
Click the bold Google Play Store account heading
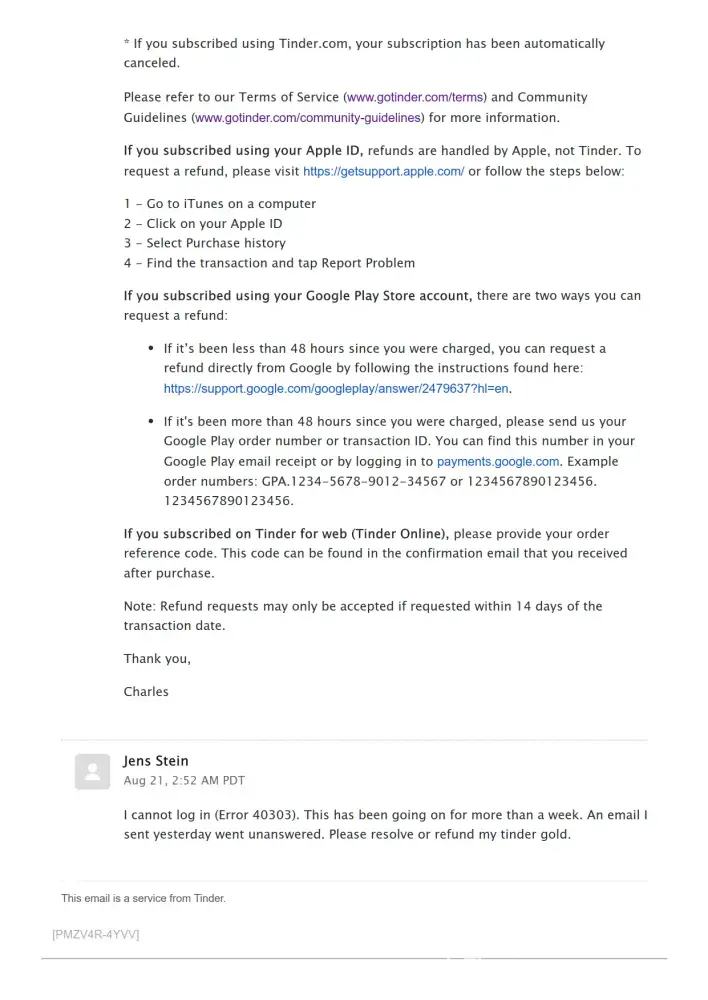pyautogui.click(x=298, y=296)
